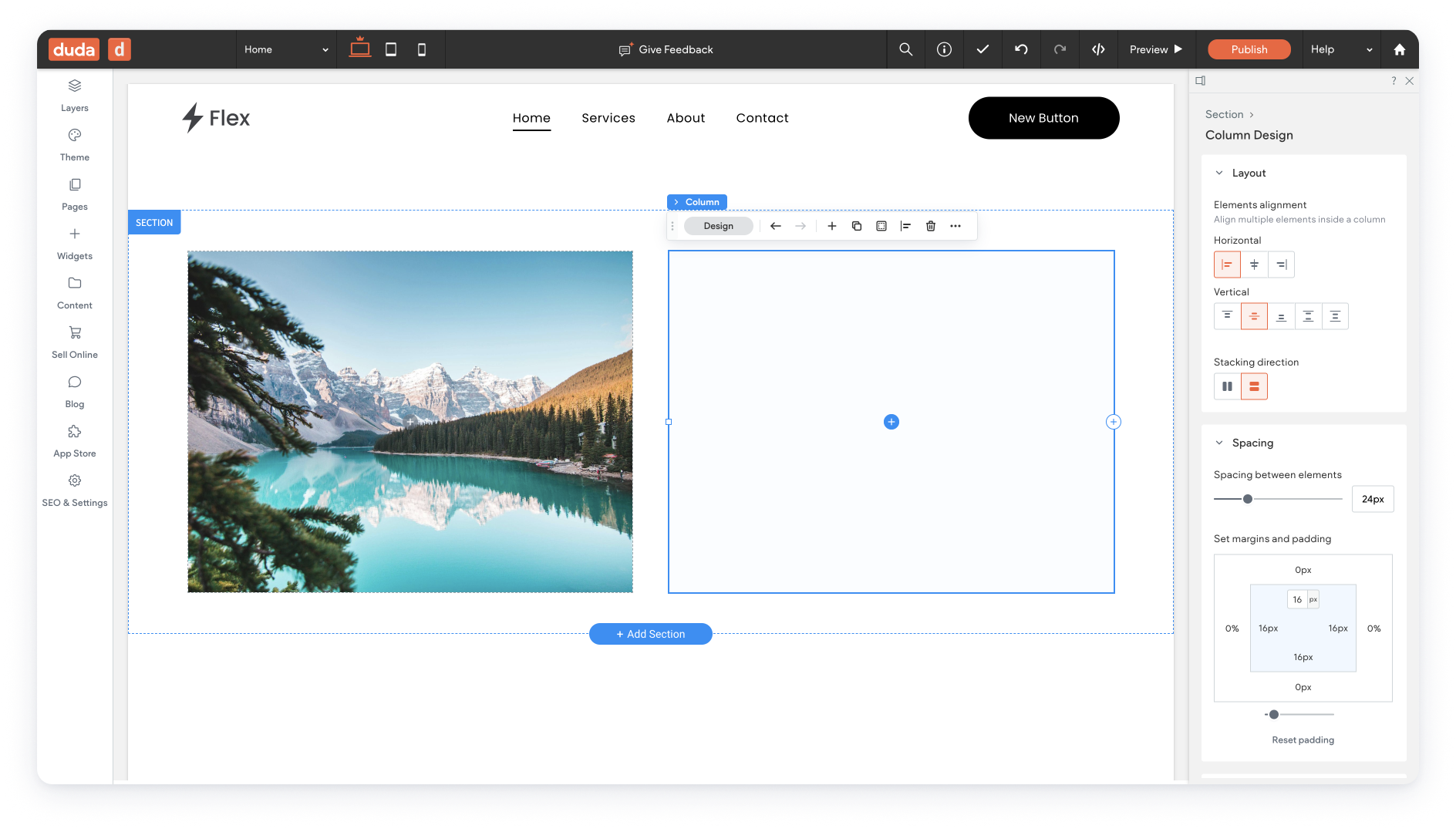Adjust the padding slider
This screenshot has height=829, width=1456.
point(1274,714)
